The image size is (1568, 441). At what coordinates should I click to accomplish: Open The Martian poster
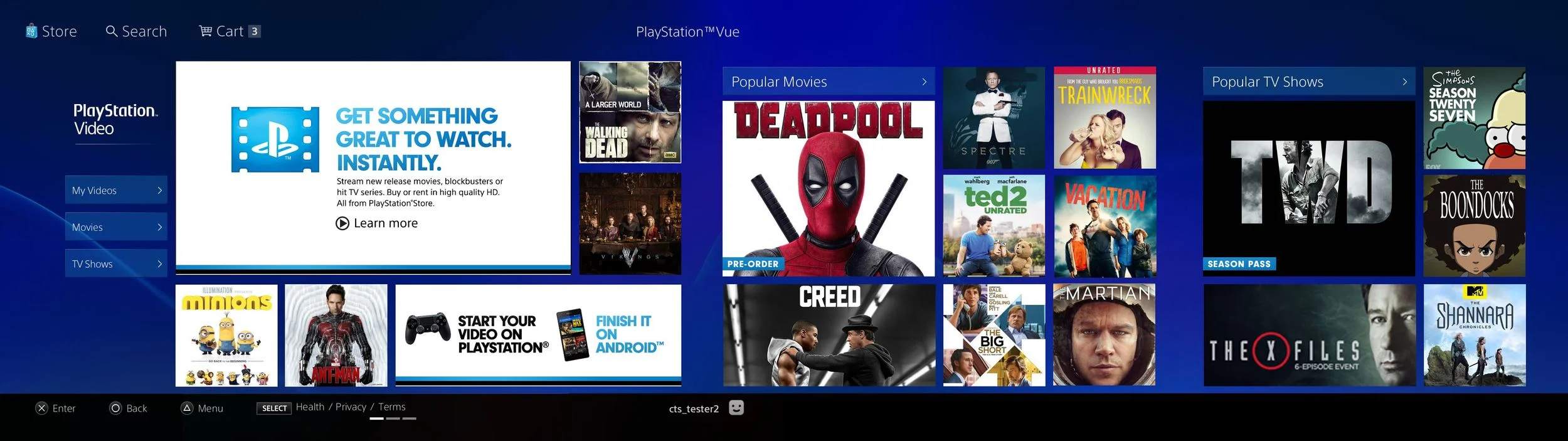1104,336
